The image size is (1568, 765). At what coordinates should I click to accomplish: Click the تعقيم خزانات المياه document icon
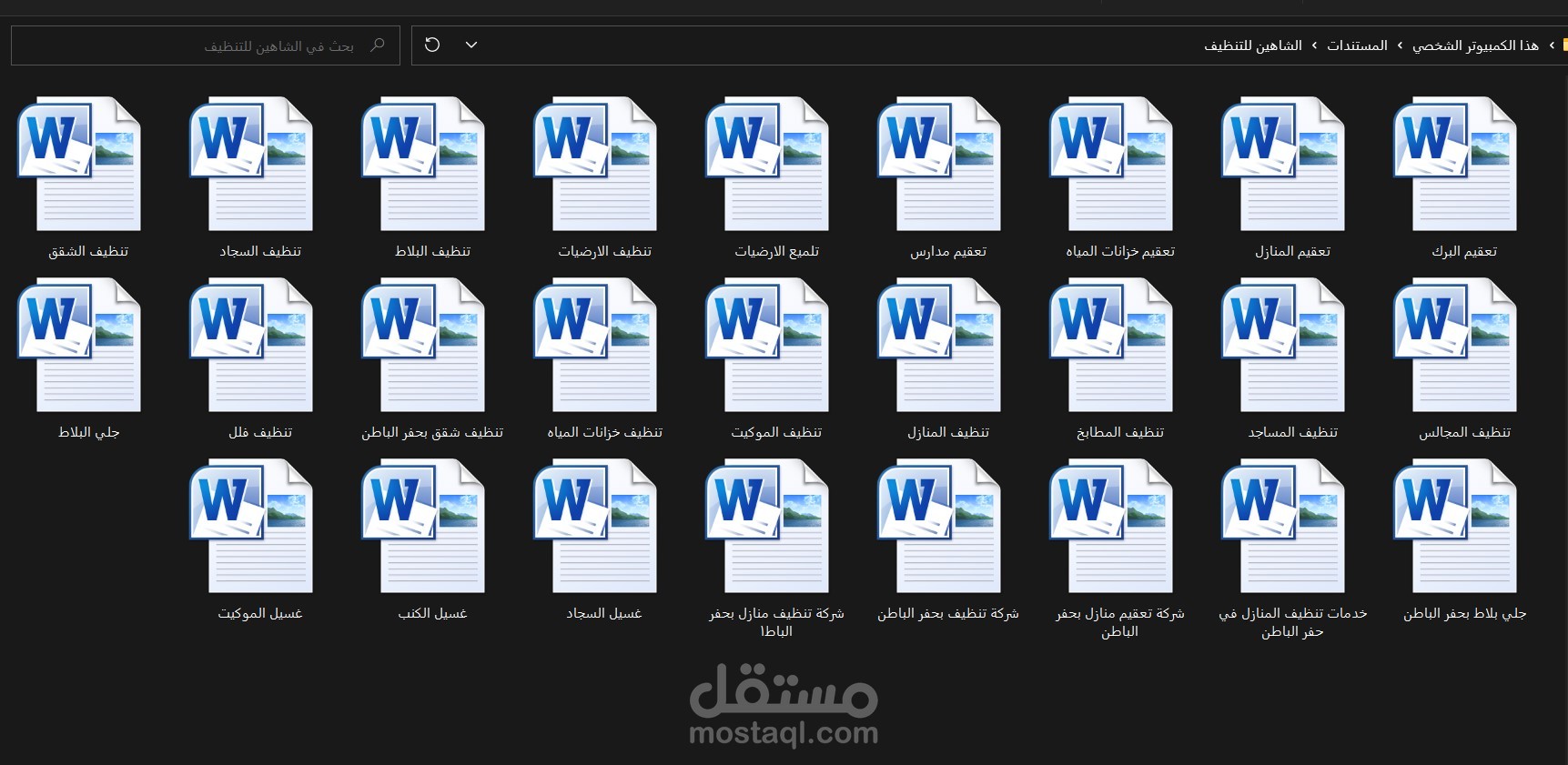coord(1111,164)
